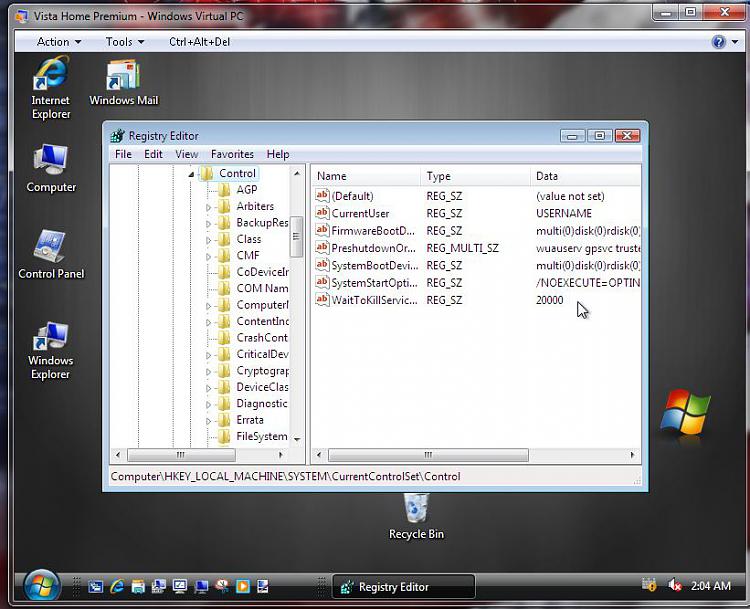
Task: Click the Registry Editor taskbar button
Action: (x=404, y=587)
